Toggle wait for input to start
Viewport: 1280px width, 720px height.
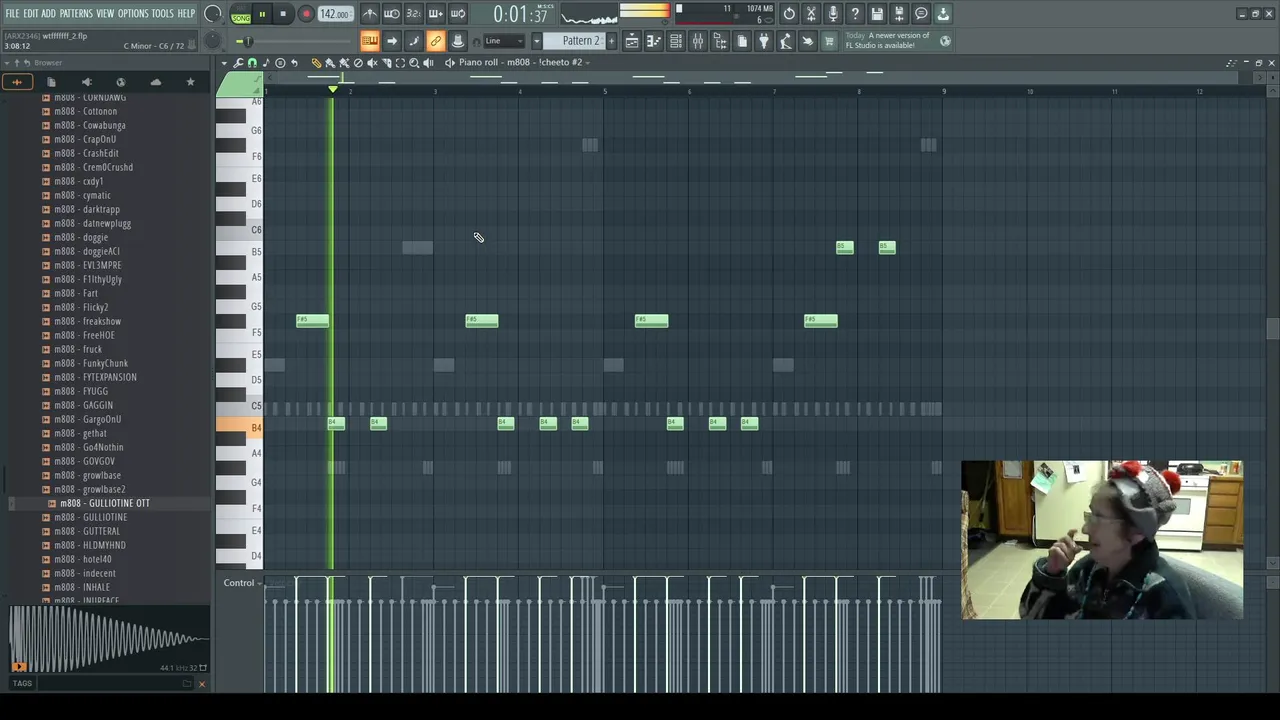tap(392, 14)
